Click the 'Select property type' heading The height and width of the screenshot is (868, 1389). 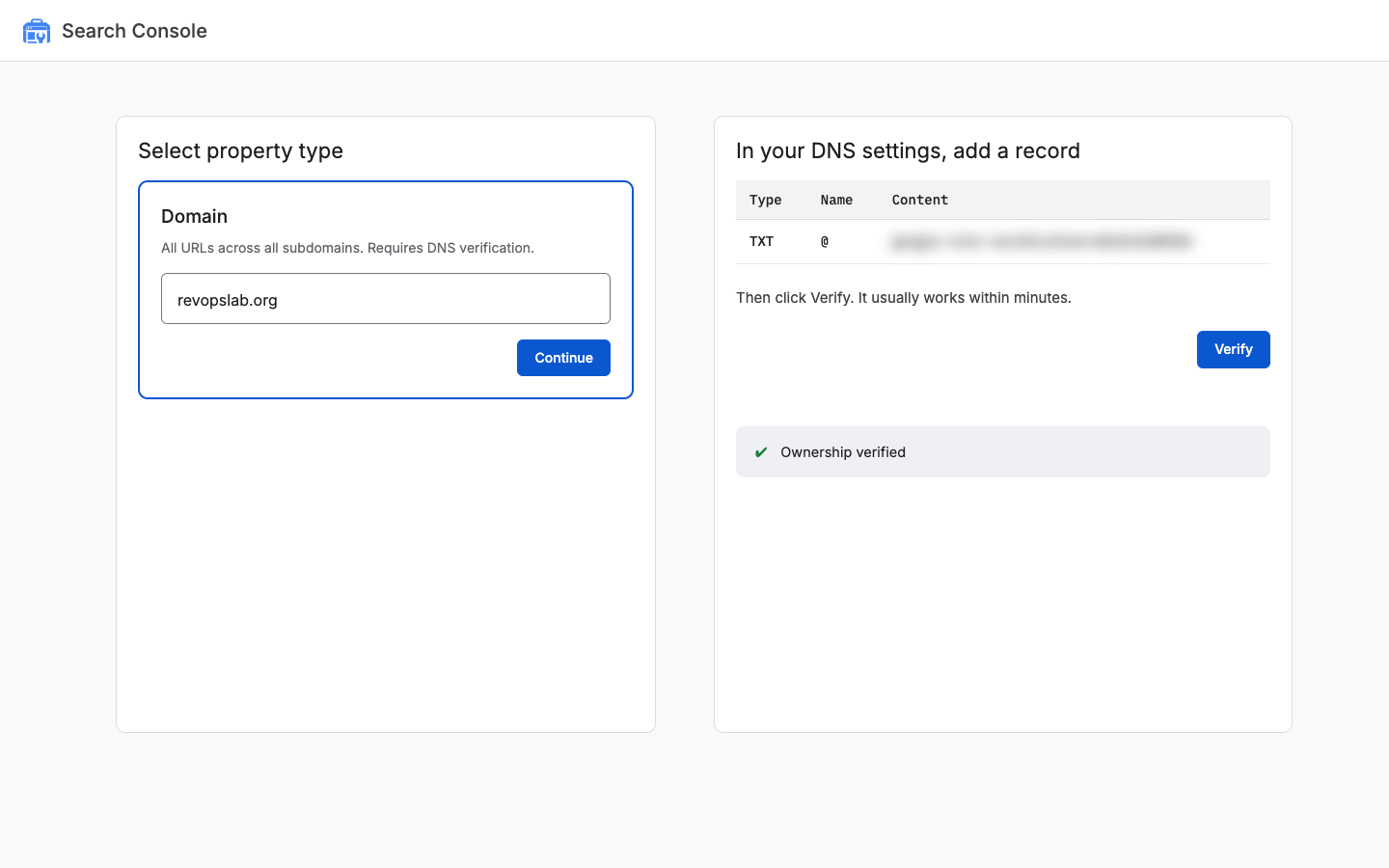[240, 150]
